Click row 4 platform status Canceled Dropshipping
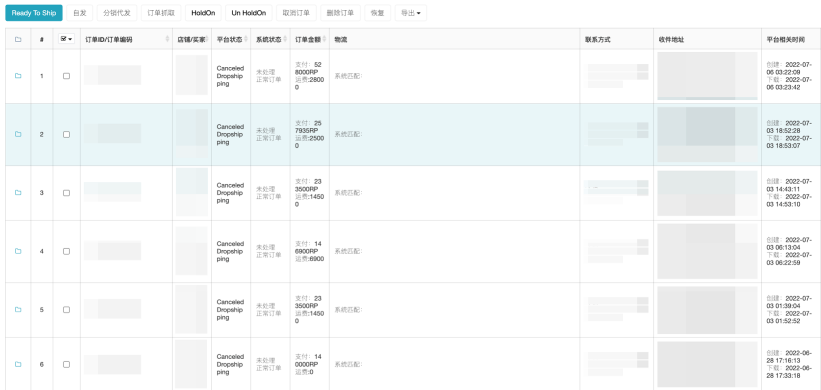 [x=230, y=251]
